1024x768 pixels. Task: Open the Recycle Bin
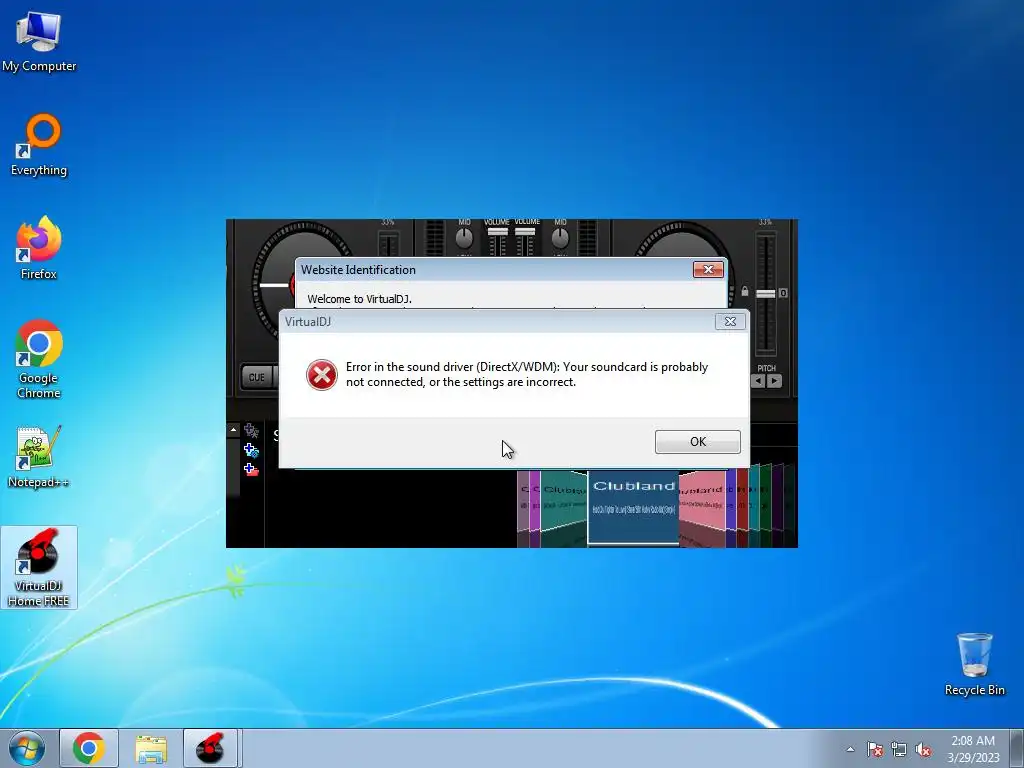pos(974,664)
